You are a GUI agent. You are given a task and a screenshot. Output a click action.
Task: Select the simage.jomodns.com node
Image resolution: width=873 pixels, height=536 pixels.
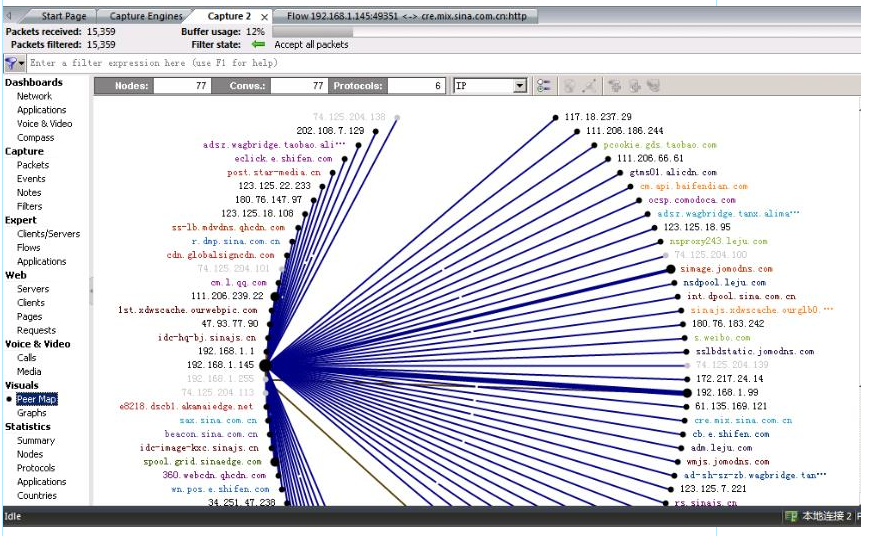click(726, 269)
